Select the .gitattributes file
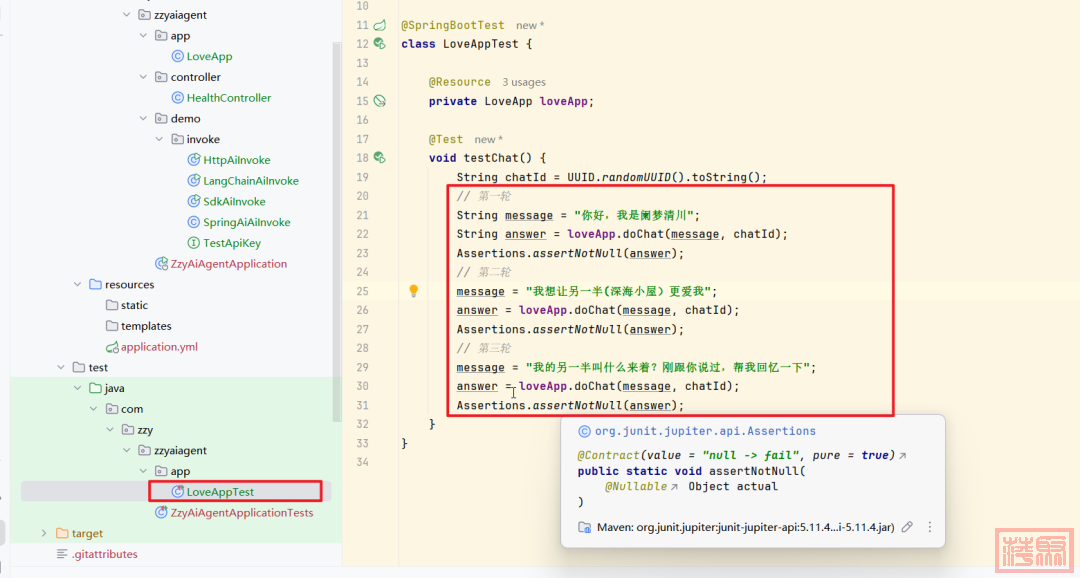The width and height of the screenshot is (1080, 578). tap(104, 554)
